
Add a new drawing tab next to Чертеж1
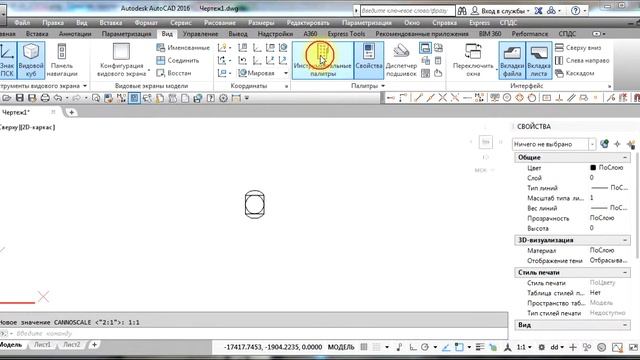click(71, 112)
